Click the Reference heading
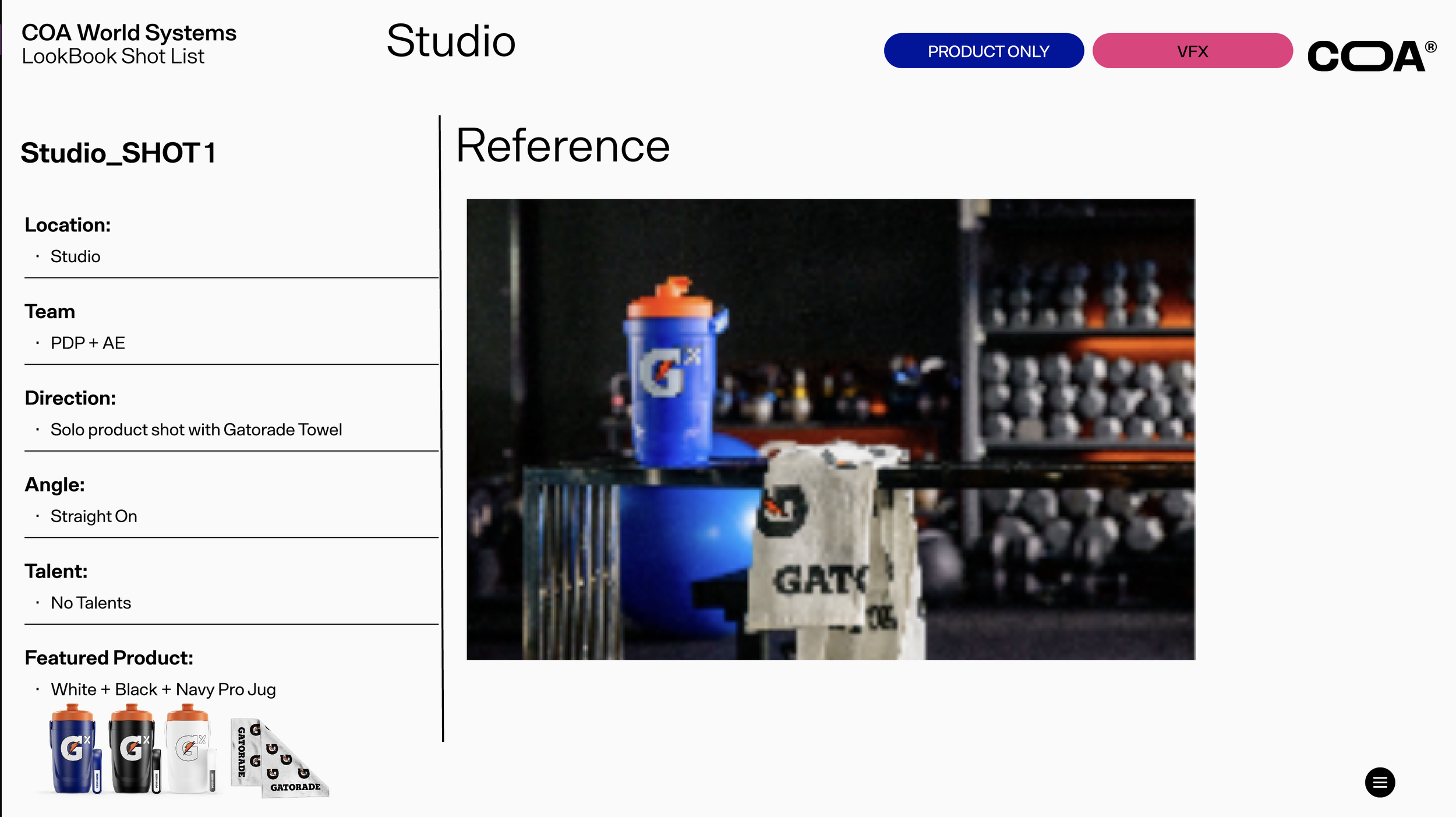1456x817 pixels. [562, 146]
